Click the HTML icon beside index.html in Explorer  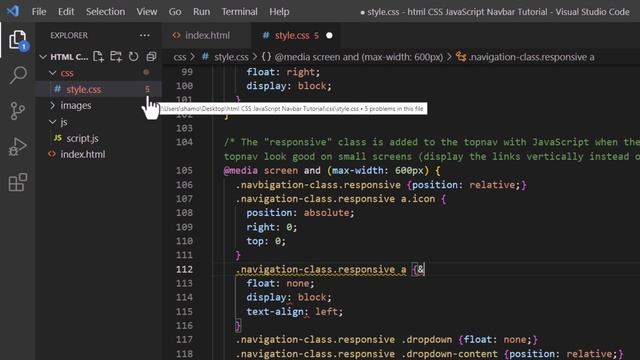[x=52, y=154]
